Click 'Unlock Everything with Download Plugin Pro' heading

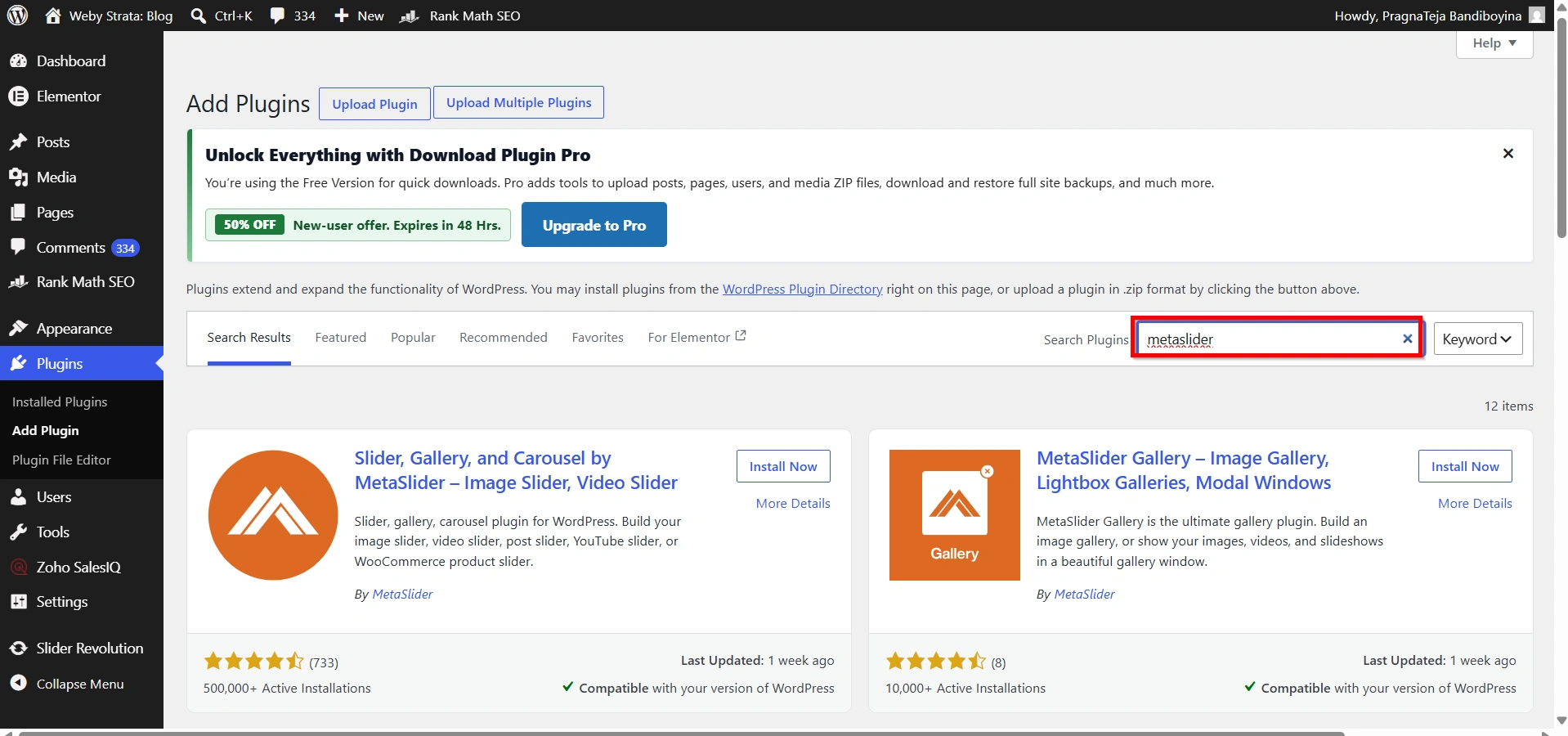coord(397,155)
